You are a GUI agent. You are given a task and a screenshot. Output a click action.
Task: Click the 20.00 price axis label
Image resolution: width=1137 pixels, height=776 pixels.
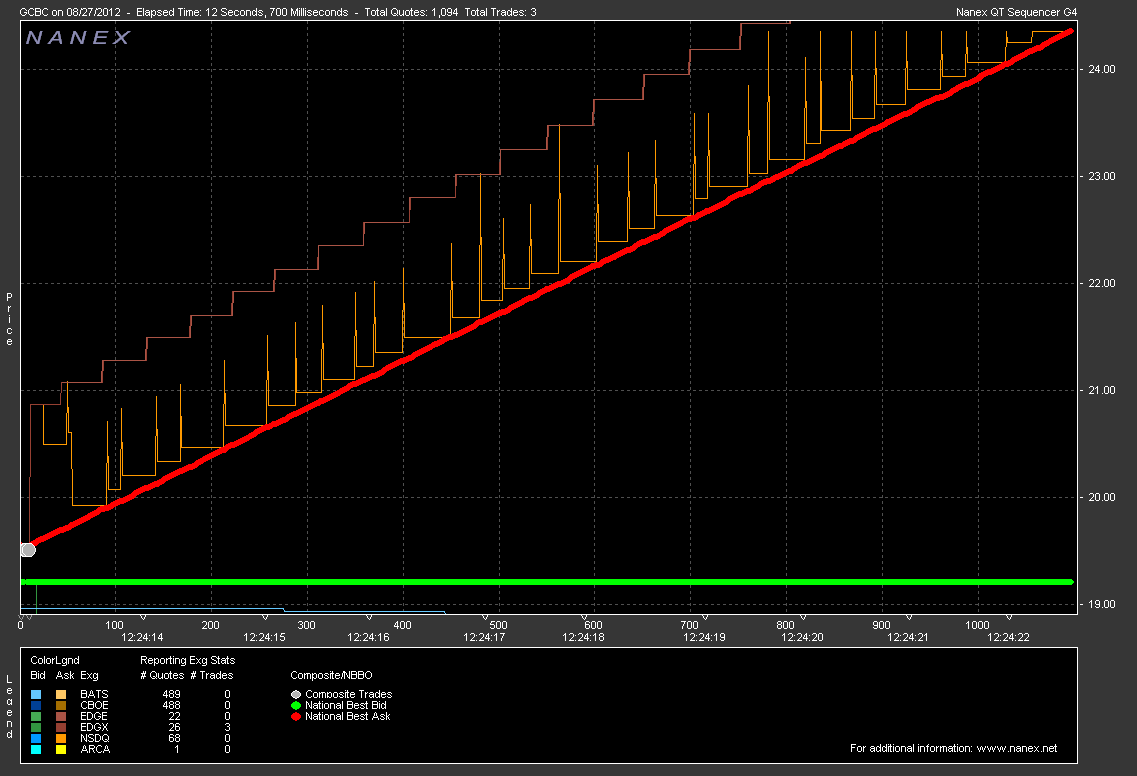pos(1101,498)
